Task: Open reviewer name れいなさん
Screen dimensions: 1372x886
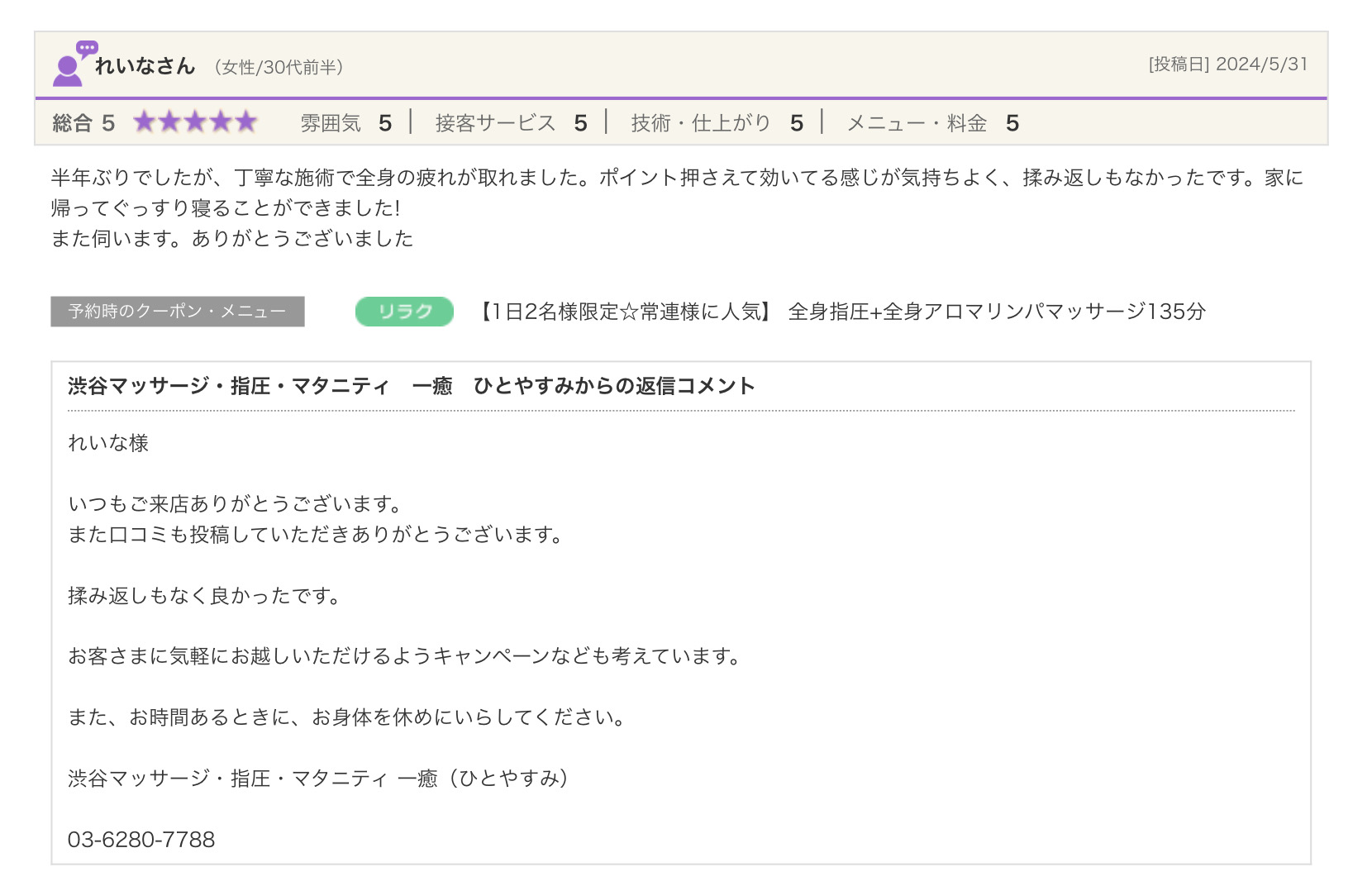Action: [145, 66]
